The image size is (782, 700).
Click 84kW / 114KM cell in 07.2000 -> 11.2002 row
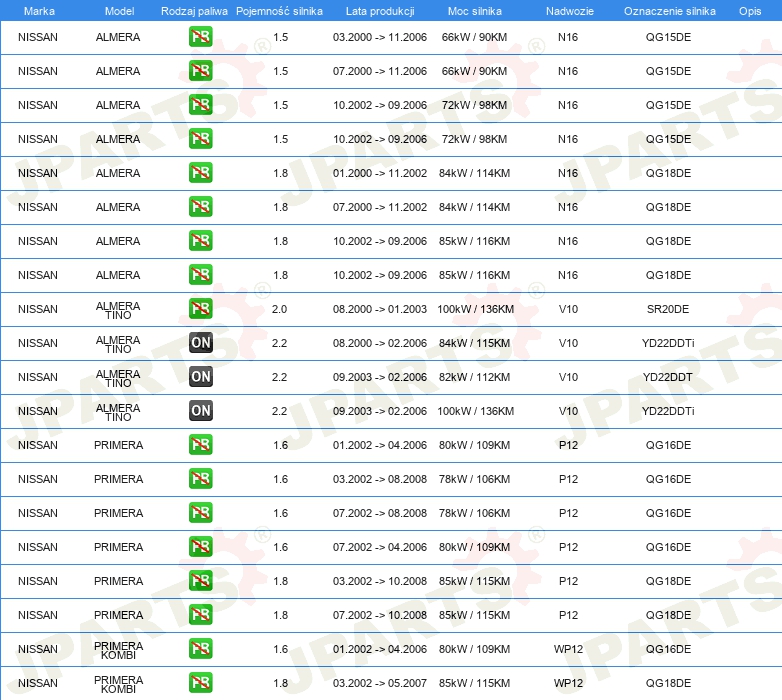click(474, 207)
